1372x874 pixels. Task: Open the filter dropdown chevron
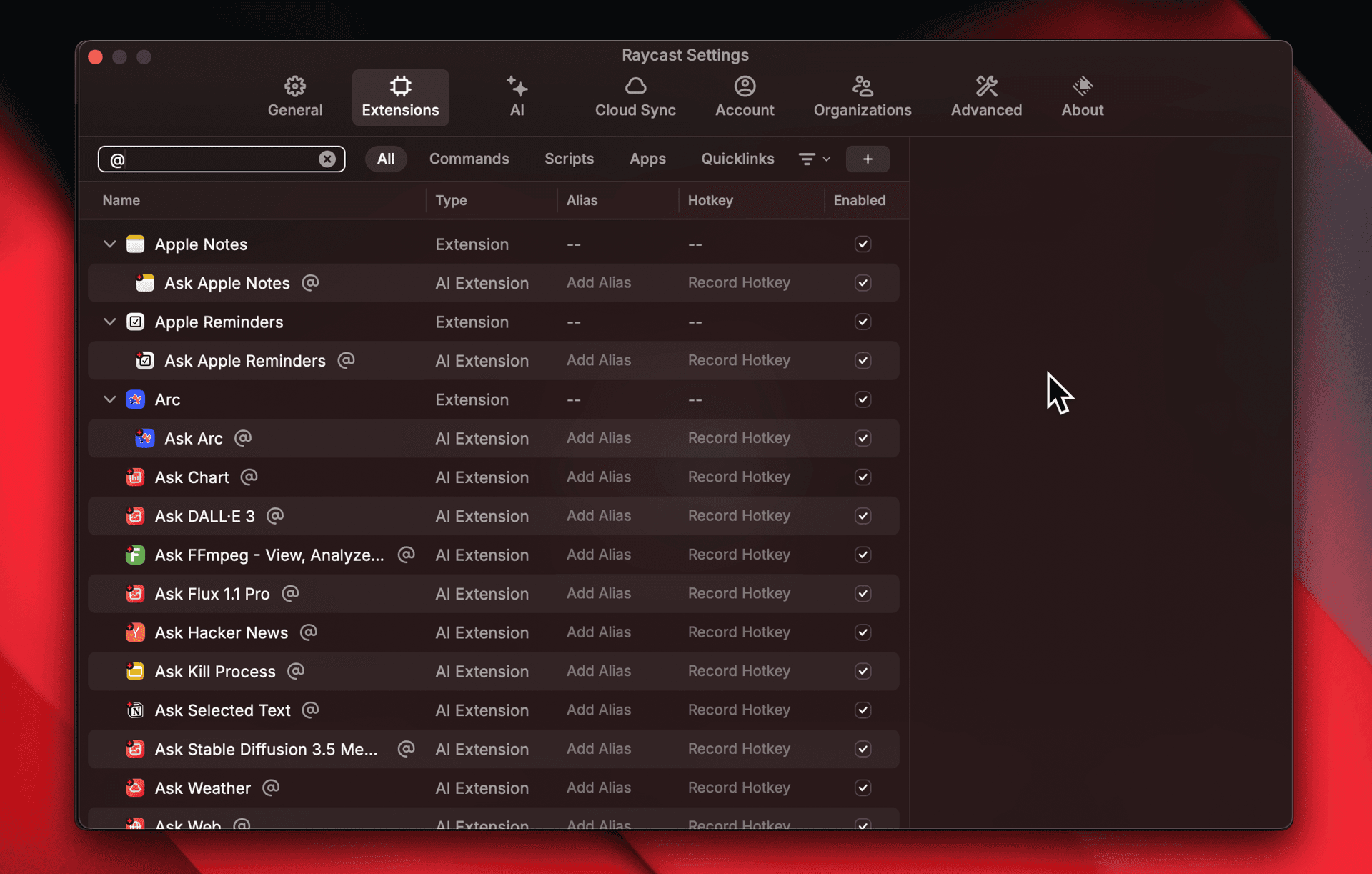pos(825,159)
